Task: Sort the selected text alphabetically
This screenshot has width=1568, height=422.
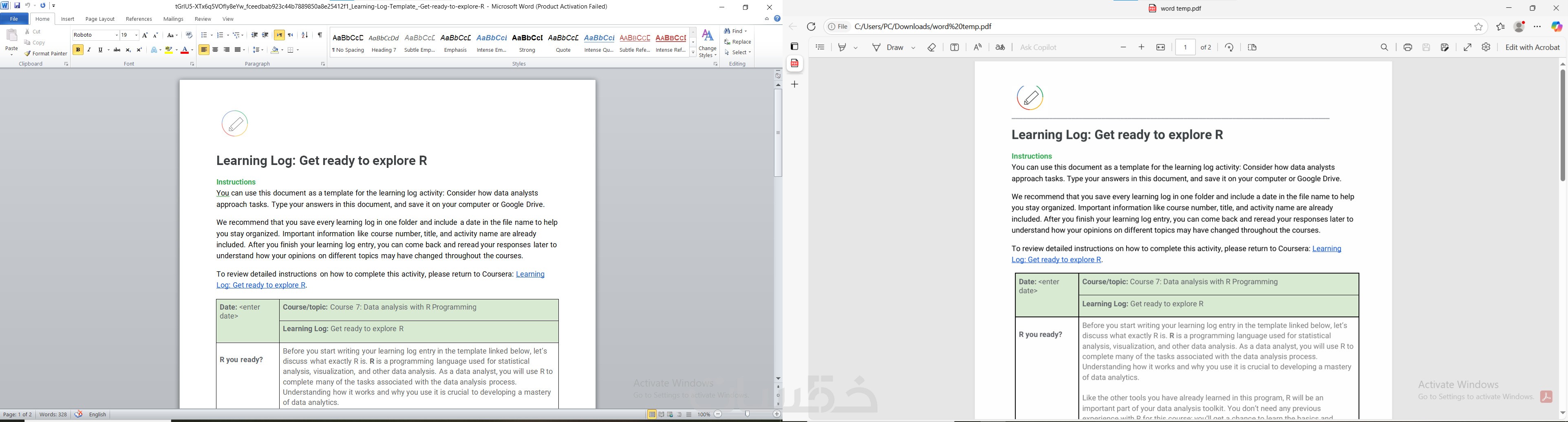Action: [305, 35]
